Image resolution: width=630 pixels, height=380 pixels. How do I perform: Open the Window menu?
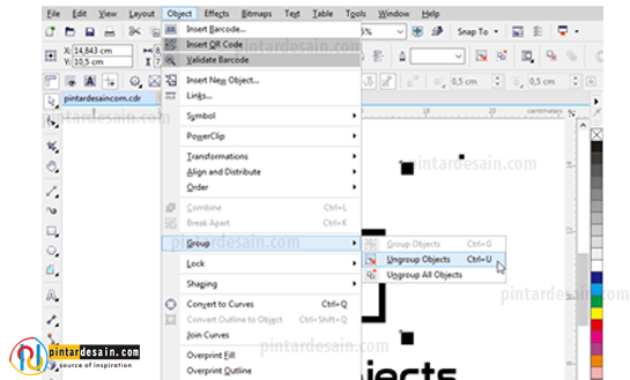pos(393,14)
